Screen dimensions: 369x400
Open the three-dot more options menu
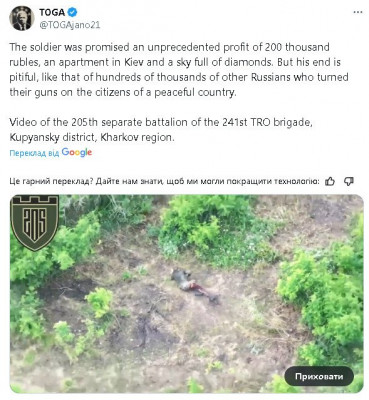click(358, 12)
